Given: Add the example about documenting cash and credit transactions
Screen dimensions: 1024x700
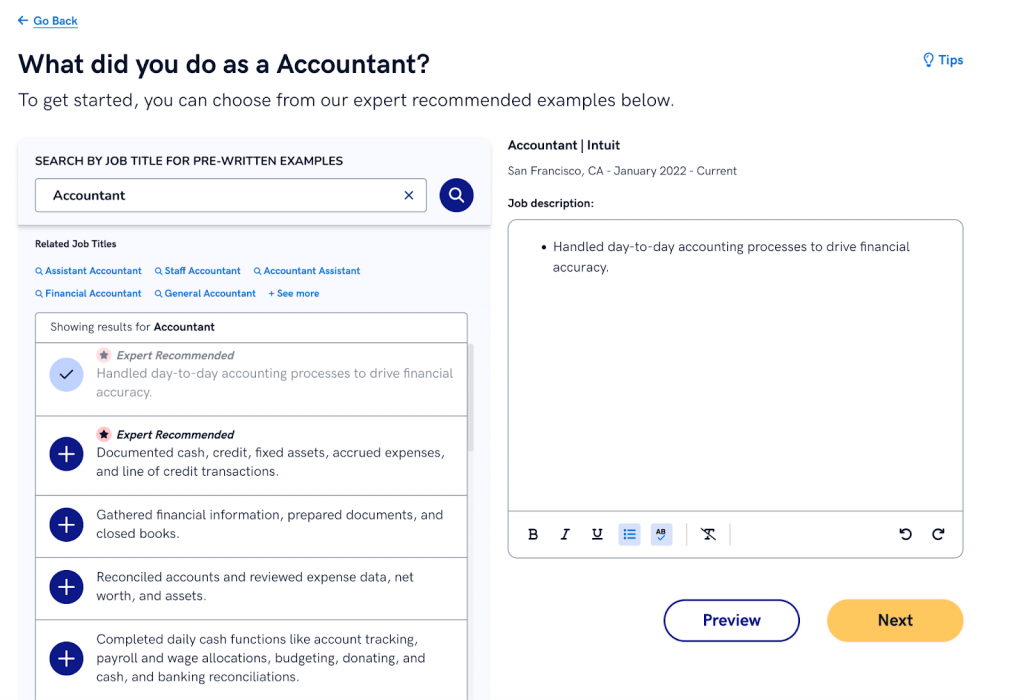Looking at the screenshot, I should 66,453.
